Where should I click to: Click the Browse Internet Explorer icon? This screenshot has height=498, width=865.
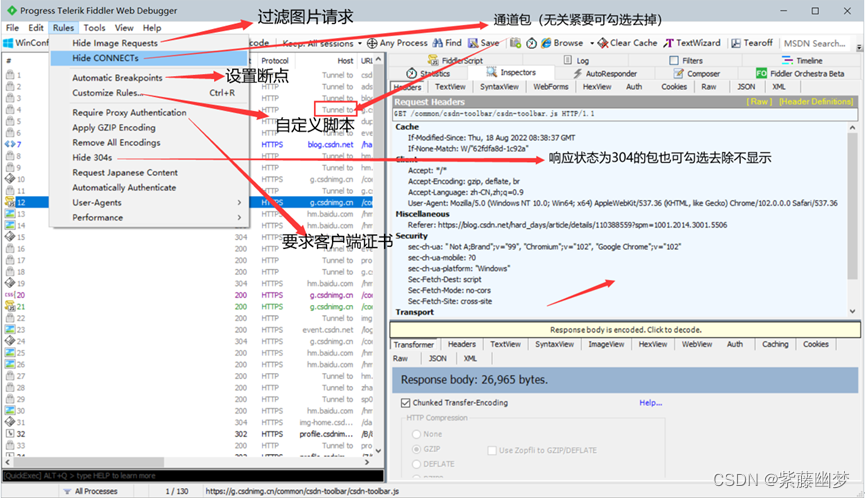(x=546, y=43)
